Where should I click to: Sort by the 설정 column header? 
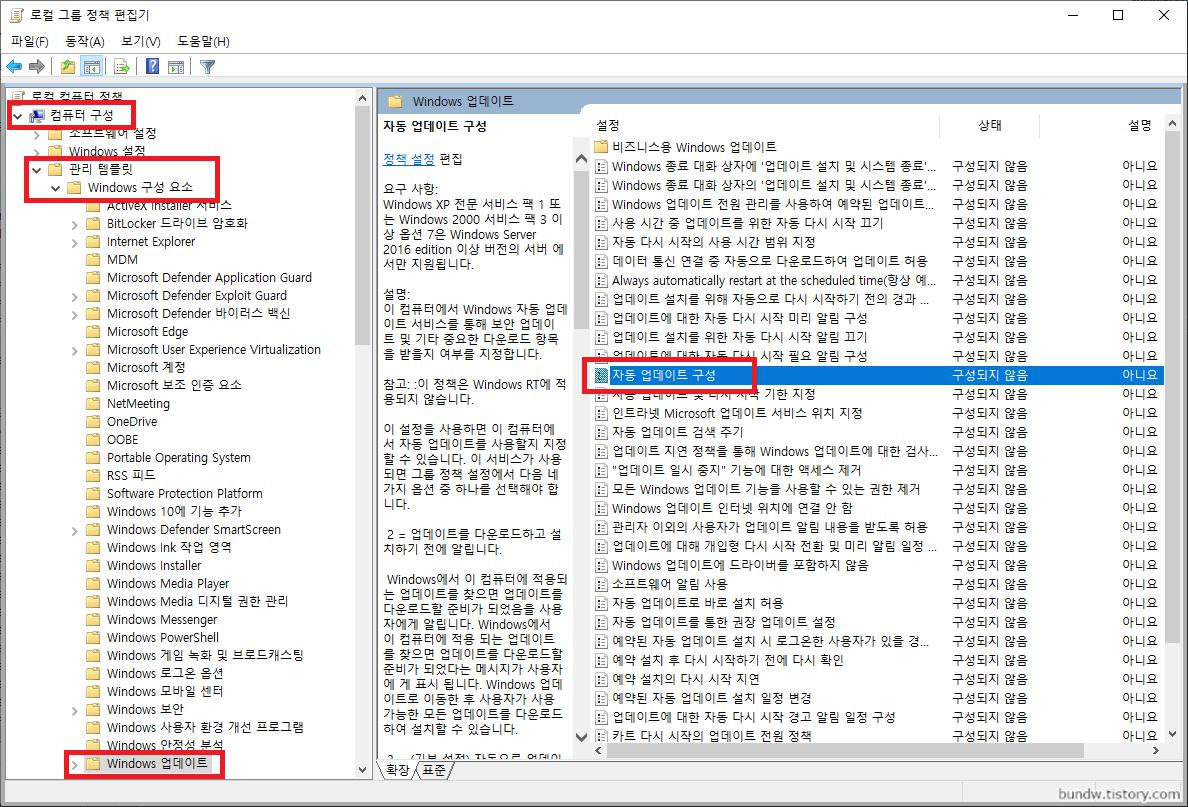(x=764, y=125)
